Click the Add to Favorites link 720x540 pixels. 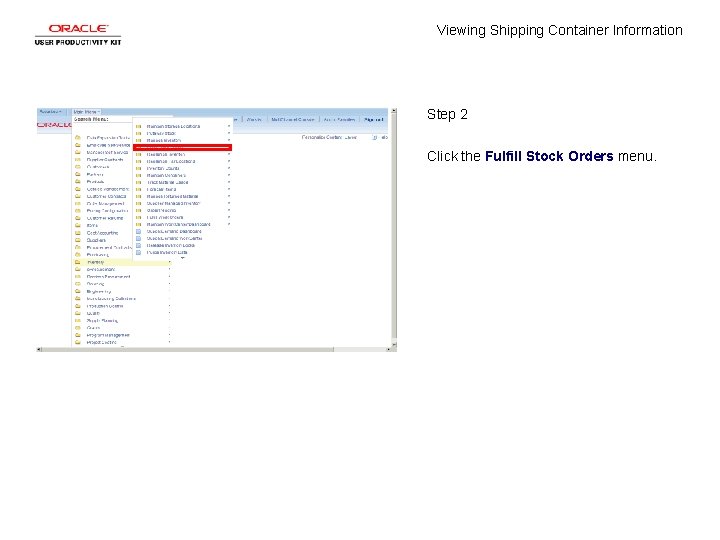point(339,119)
